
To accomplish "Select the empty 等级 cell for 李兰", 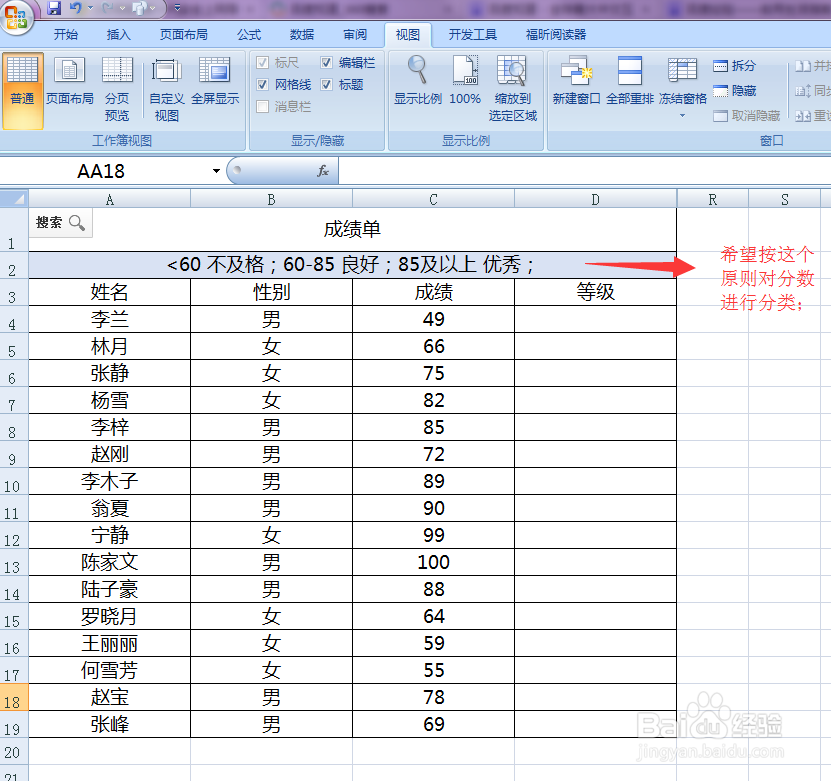I will (x=595, y=319).
